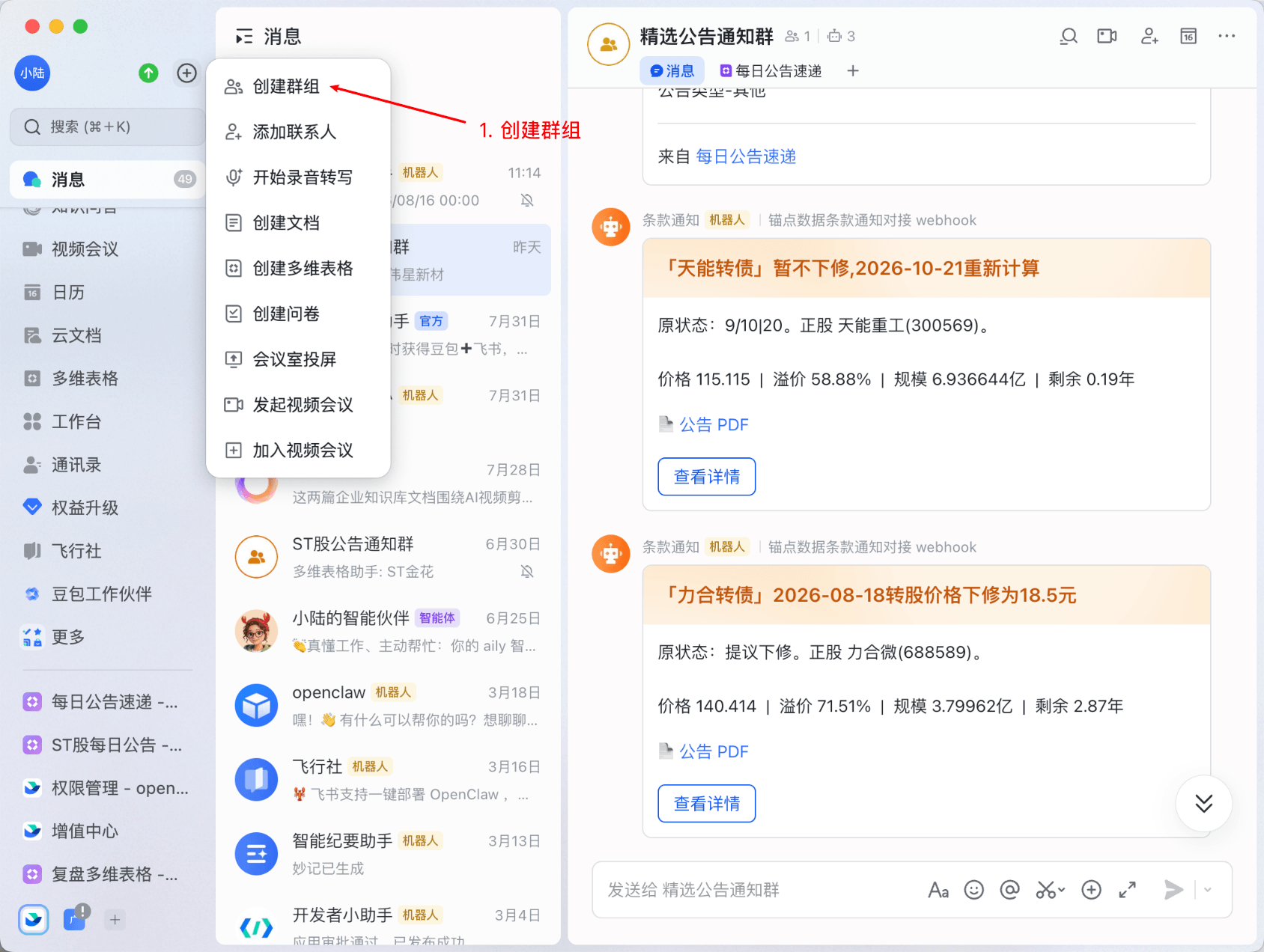The image size is (1264, 952).
Task: Open 智能纪要助手 conversation
Action: 388,854
